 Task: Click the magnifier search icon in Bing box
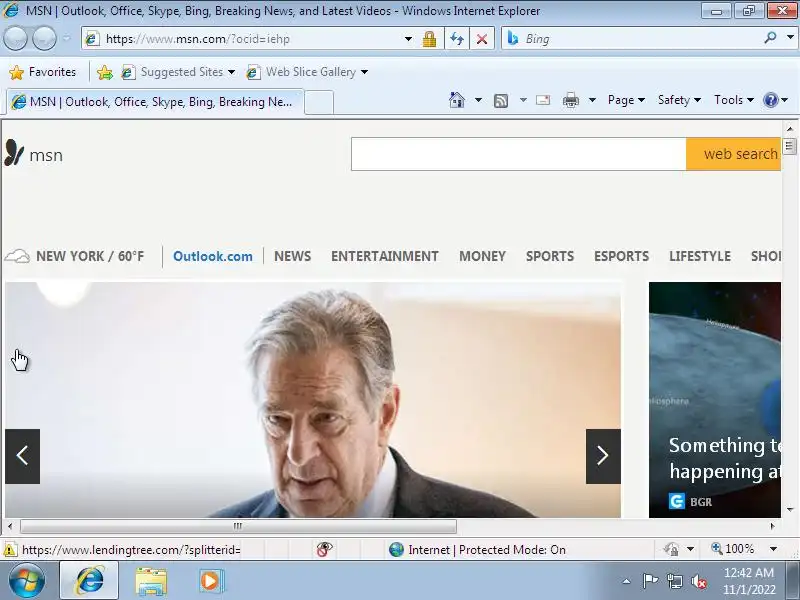pyautogui.click(x=770, y=37)
